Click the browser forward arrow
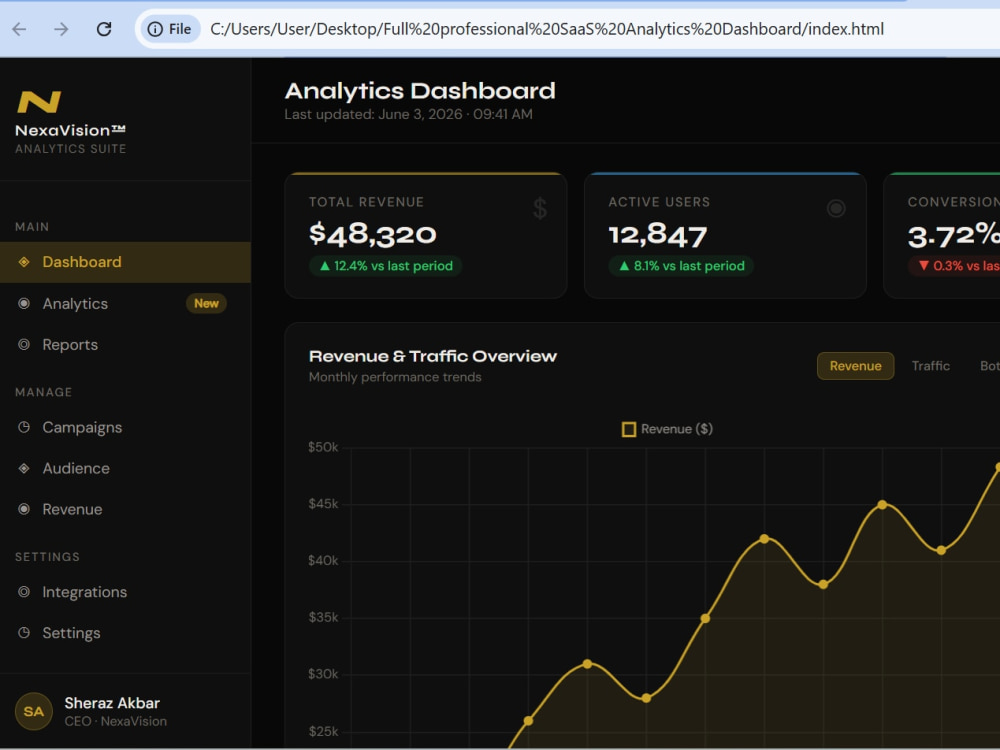The image size is (1000, 750). point(61,29)
